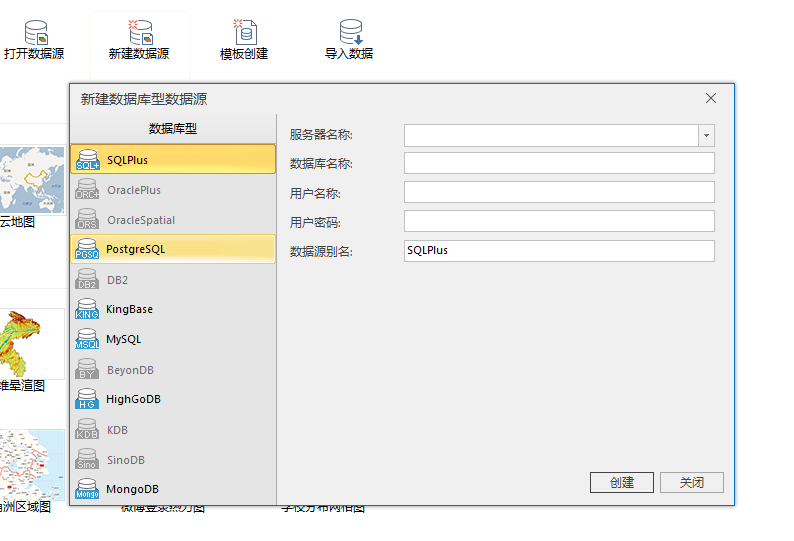Click the DB2 list entry label

pyautogui.click(x=117, y=280)
